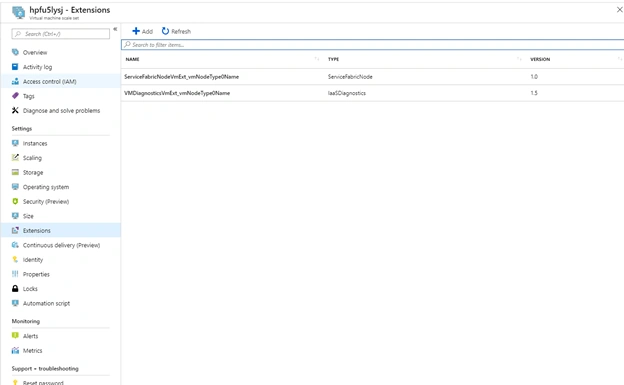Open Metrics under Monitoring
The width and height of the screenshot is (624, 385).
pos(33,351)
